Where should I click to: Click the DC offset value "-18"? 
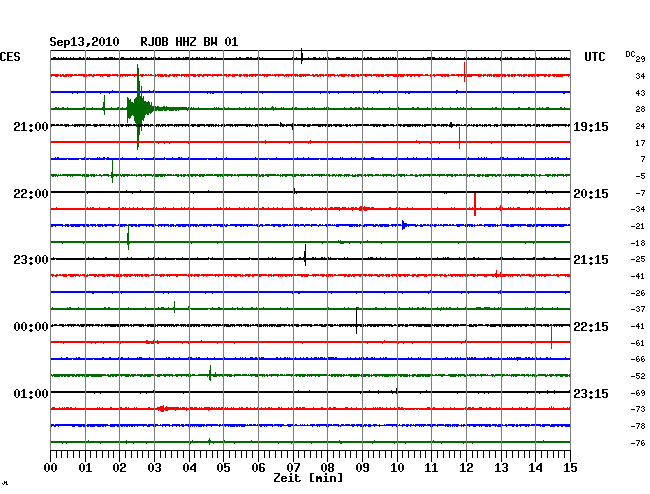point(638,243)
